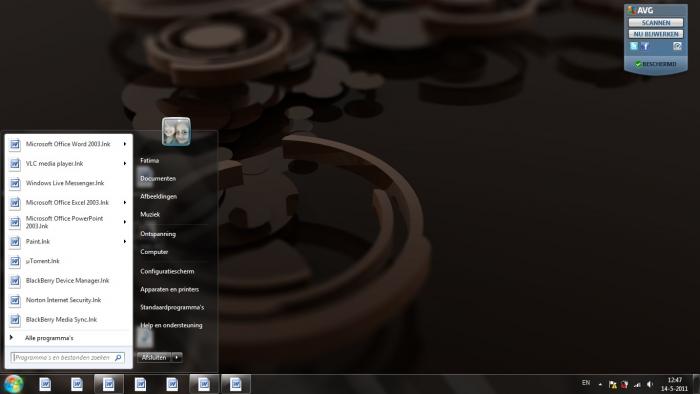The image size is (700, 394).
Task: Click the icon beside Norton Internet Security.lnk
Action: pos(15,300)
